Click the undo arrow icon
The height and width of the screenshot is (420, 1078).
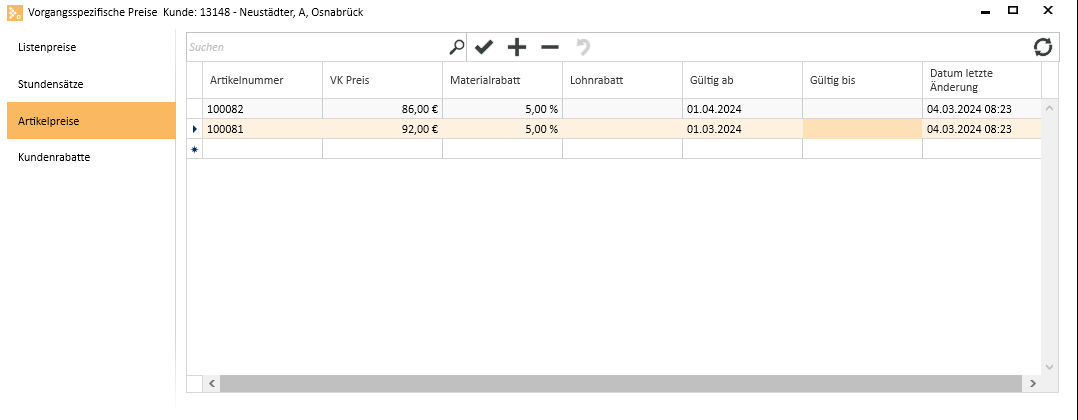[584, 47]
